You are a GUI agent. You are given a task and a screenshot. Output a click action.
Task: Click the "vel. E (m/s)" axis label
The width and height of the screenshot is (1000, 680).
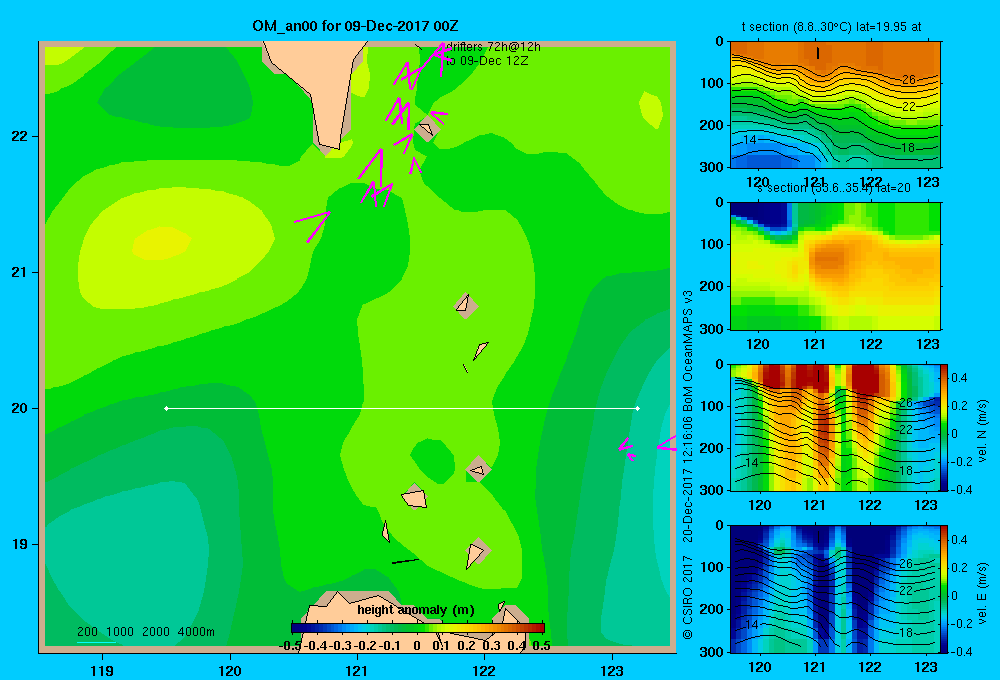tap(983, 593)
